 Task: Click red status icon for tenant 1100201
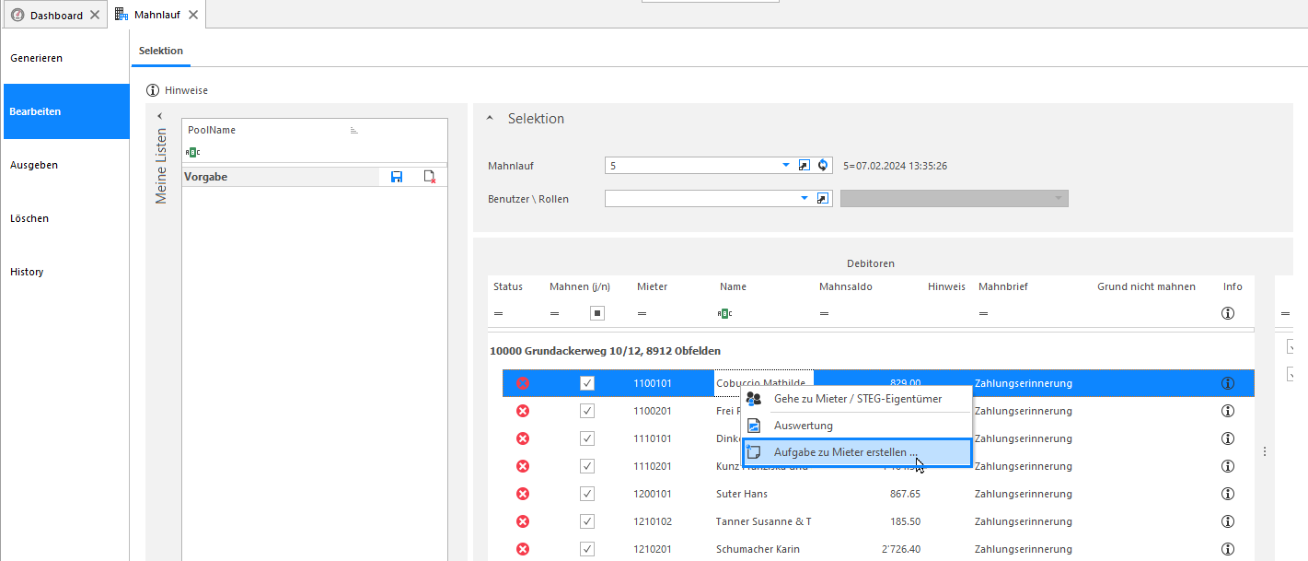click(522, 411)
